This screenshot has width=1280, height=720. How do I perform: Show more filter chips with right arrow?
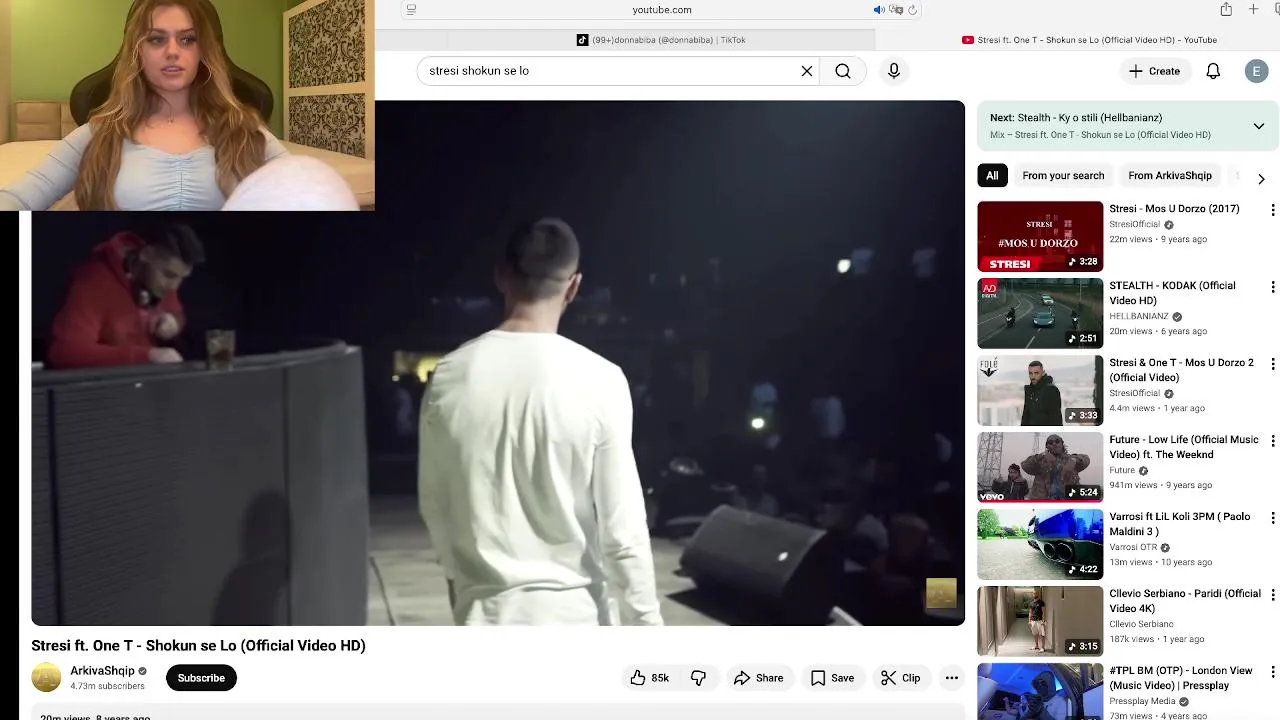[x=1261, y=178]
